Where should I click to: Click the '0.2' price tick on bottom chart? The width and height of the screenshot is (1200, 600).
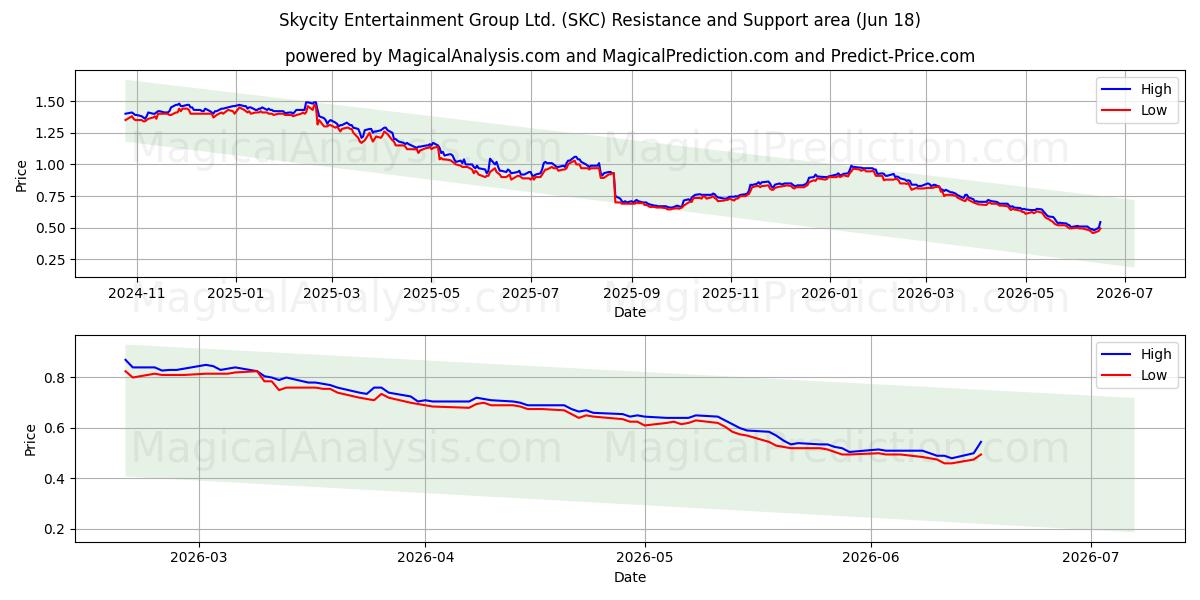pos(56,530)
